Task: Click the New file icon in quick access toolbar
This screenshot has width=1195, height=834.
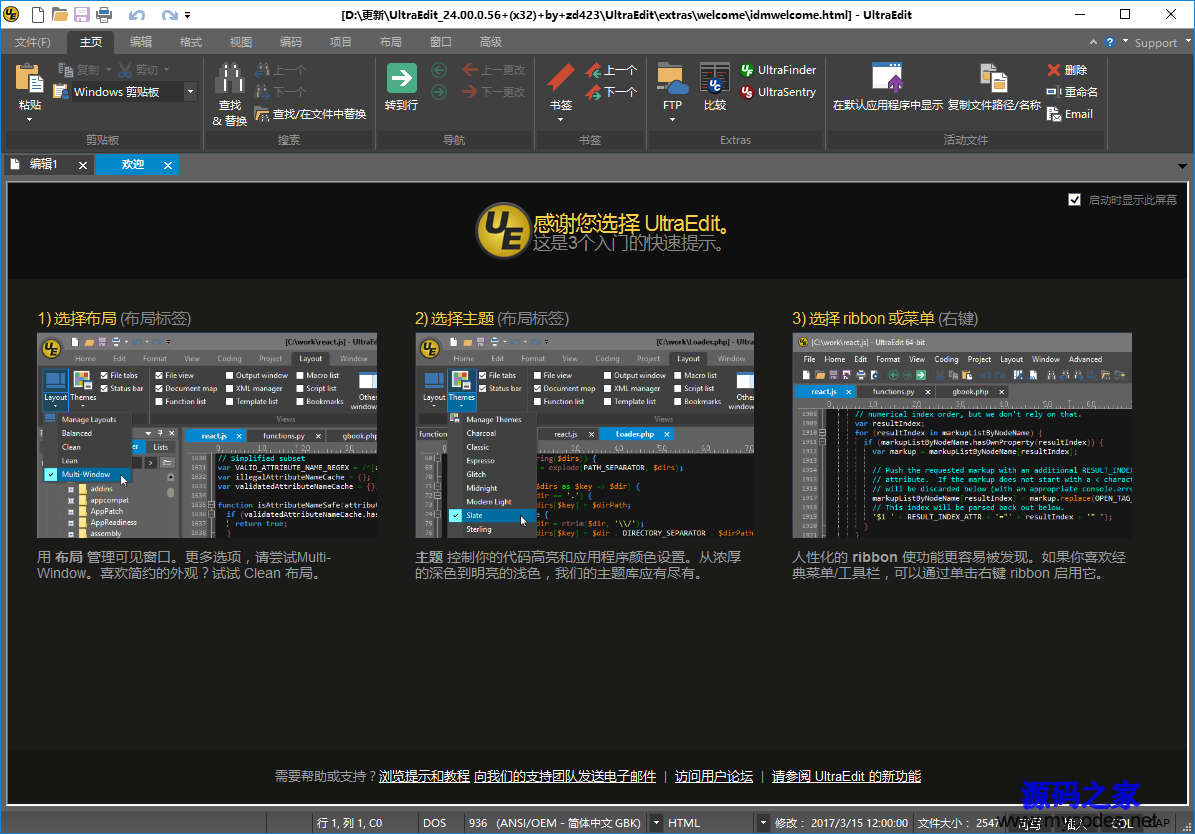Action: pyautogui.click(x=37, y=14)
